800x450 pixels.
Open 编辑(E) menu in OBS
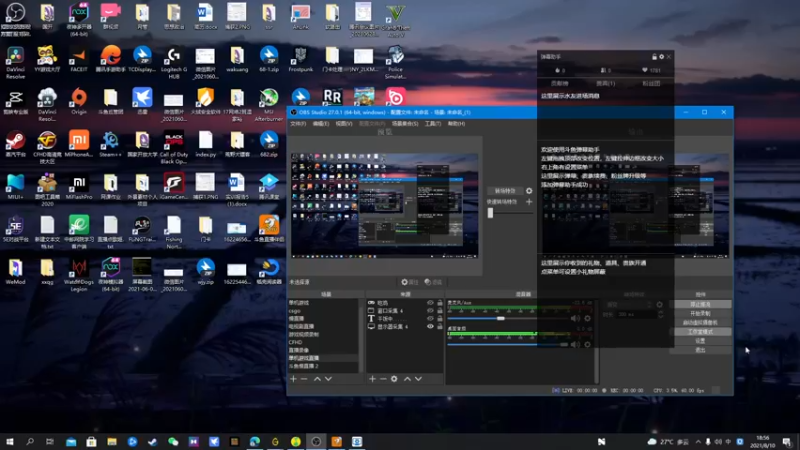[x=320, y=123]
